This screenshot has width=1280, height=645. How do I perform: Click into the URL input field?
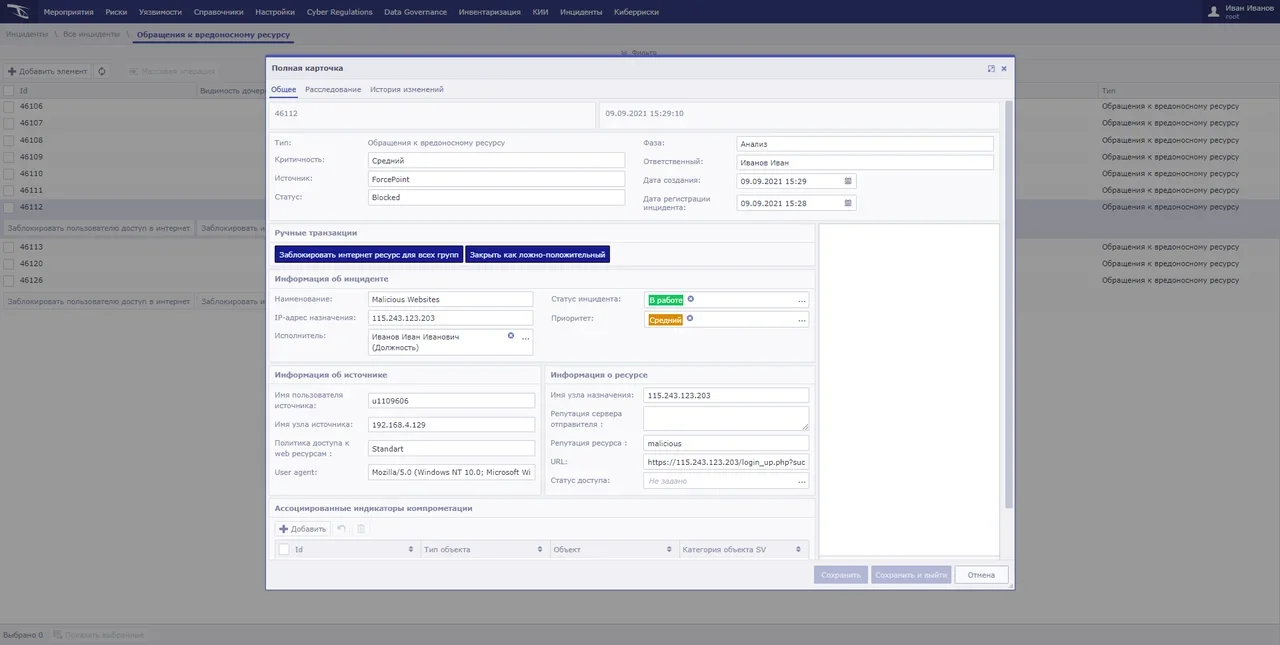[726, 463]
